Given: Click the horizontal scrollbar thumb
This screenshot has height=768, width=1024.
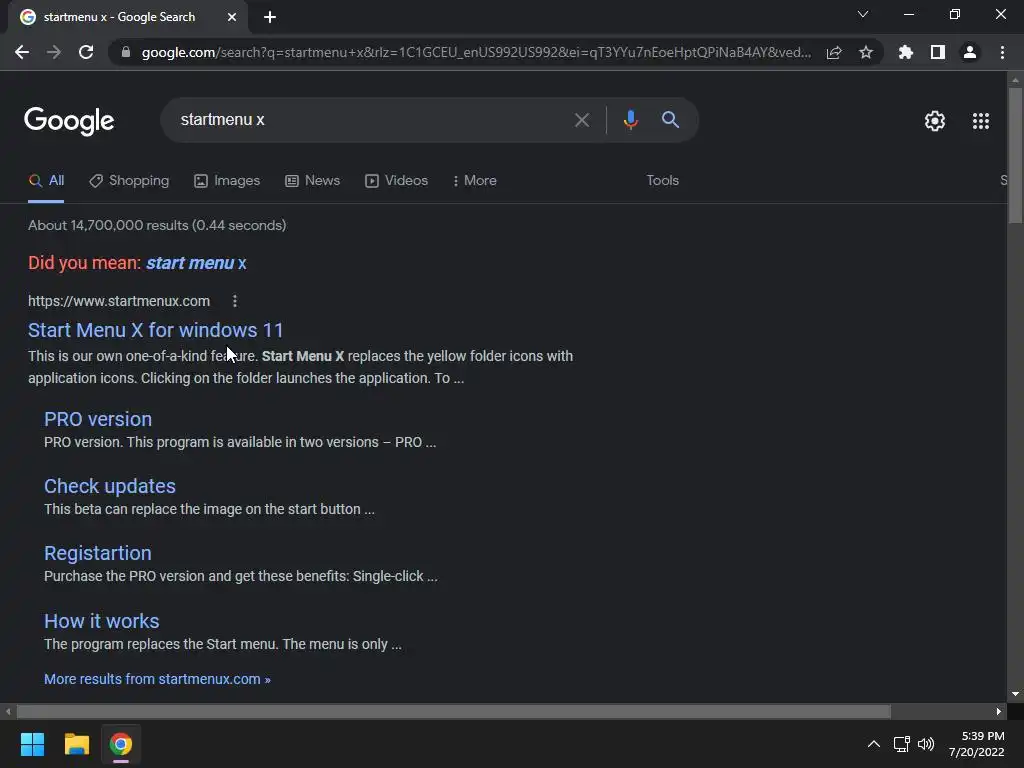Looking at the screenshot, I should click(453, 711).
